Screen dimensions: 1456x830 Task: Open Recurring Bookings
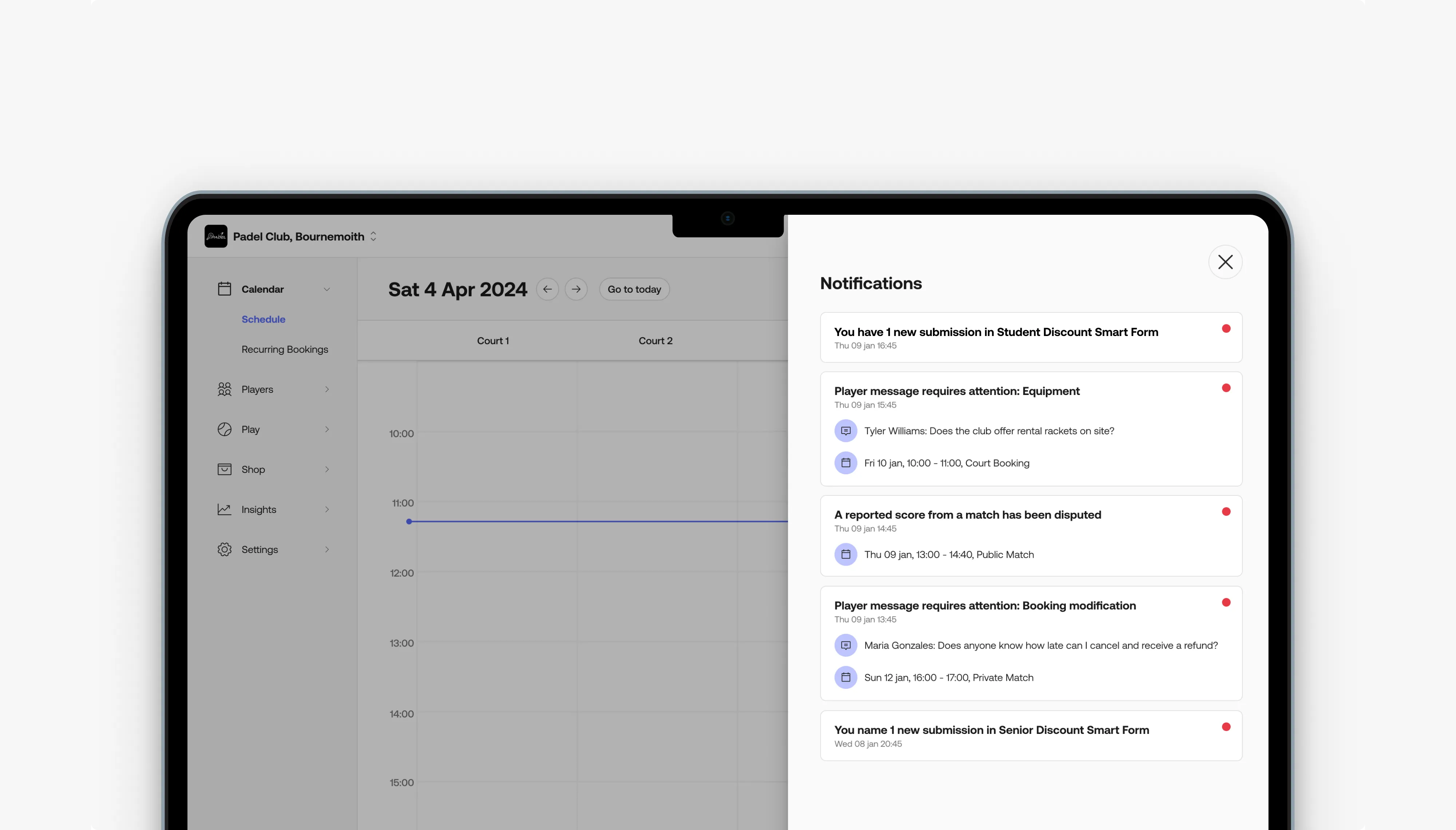point(284,349)
